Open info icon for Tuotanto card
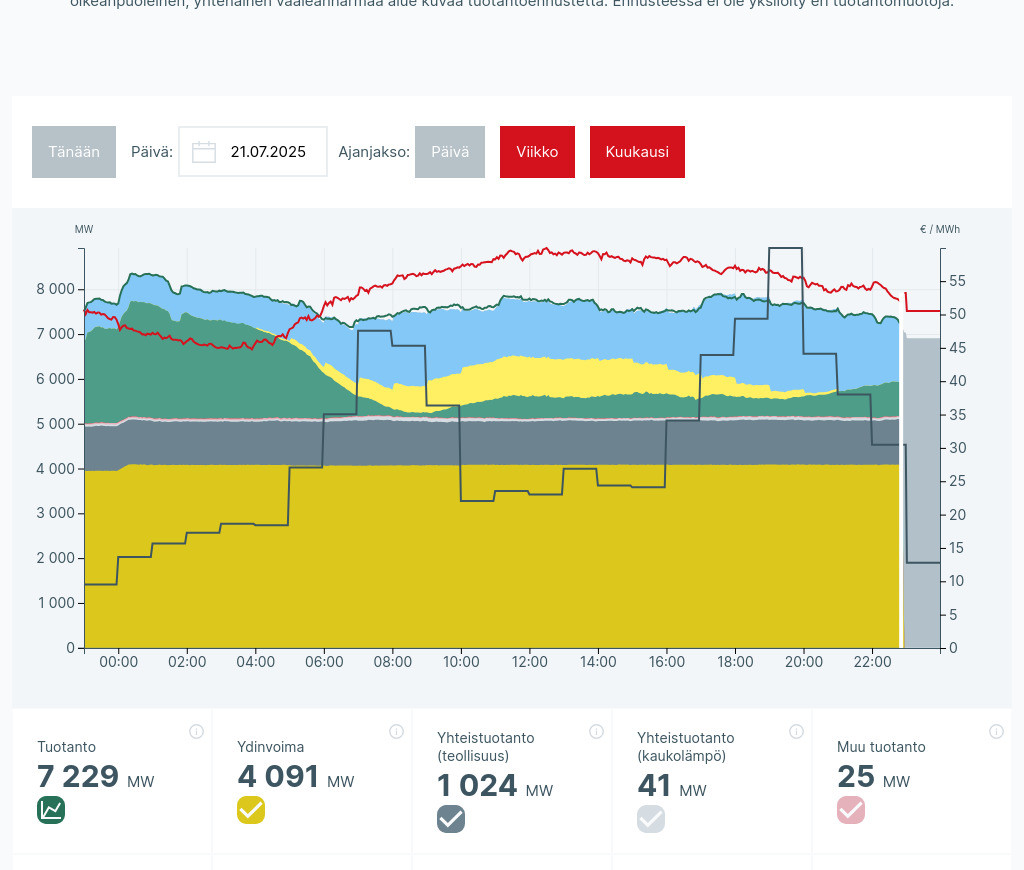 tap(196, 731)
